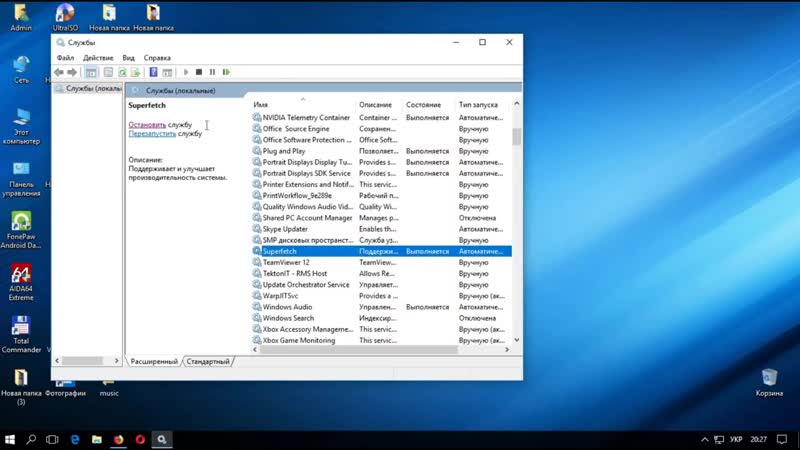Open the FonePaw Android desktop icon

click(x=21, y=230)
